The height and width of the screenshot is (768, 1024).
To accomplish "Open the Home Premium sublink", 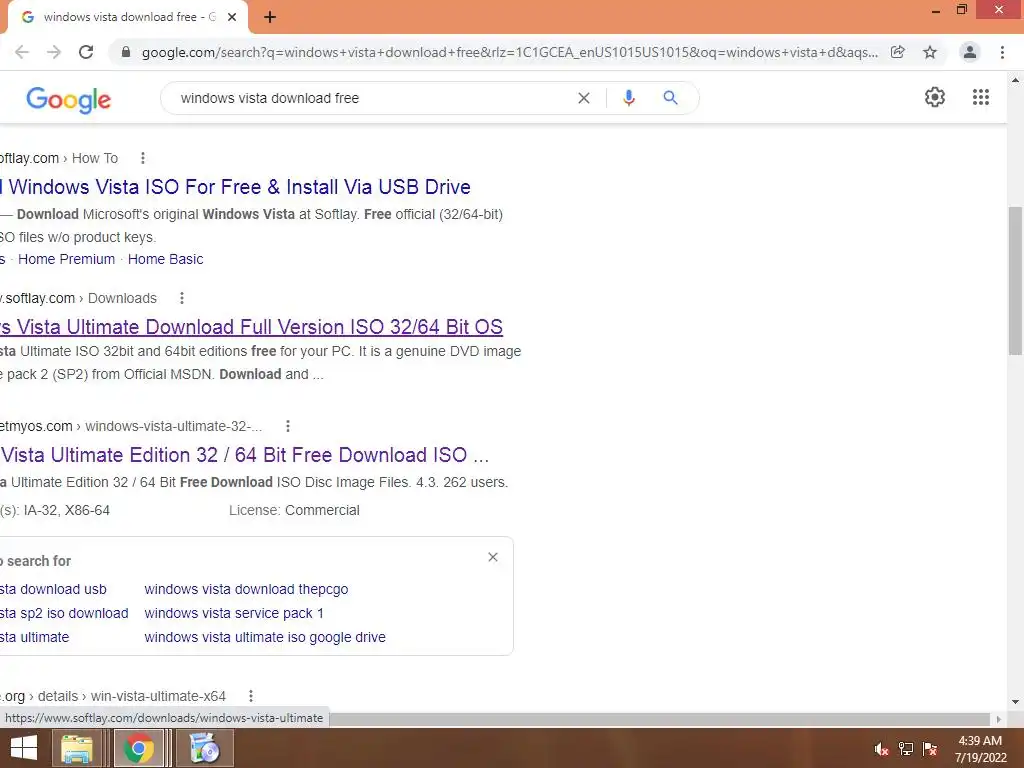I will coord(67,259).
